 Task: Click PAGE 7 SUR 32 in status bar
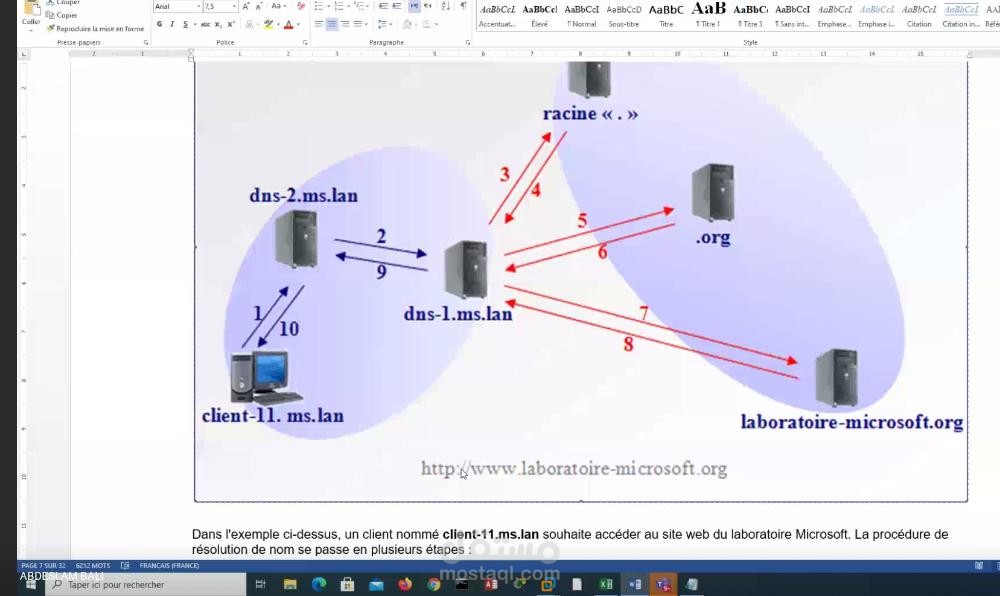43,565
